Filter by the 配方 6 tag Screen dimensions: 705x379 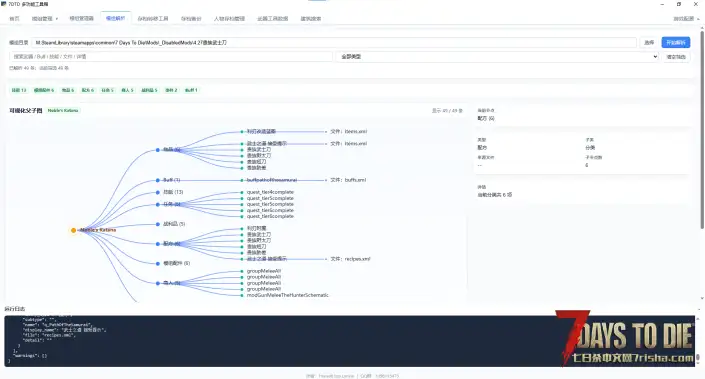pyautogui.click(x=88, y=90)
